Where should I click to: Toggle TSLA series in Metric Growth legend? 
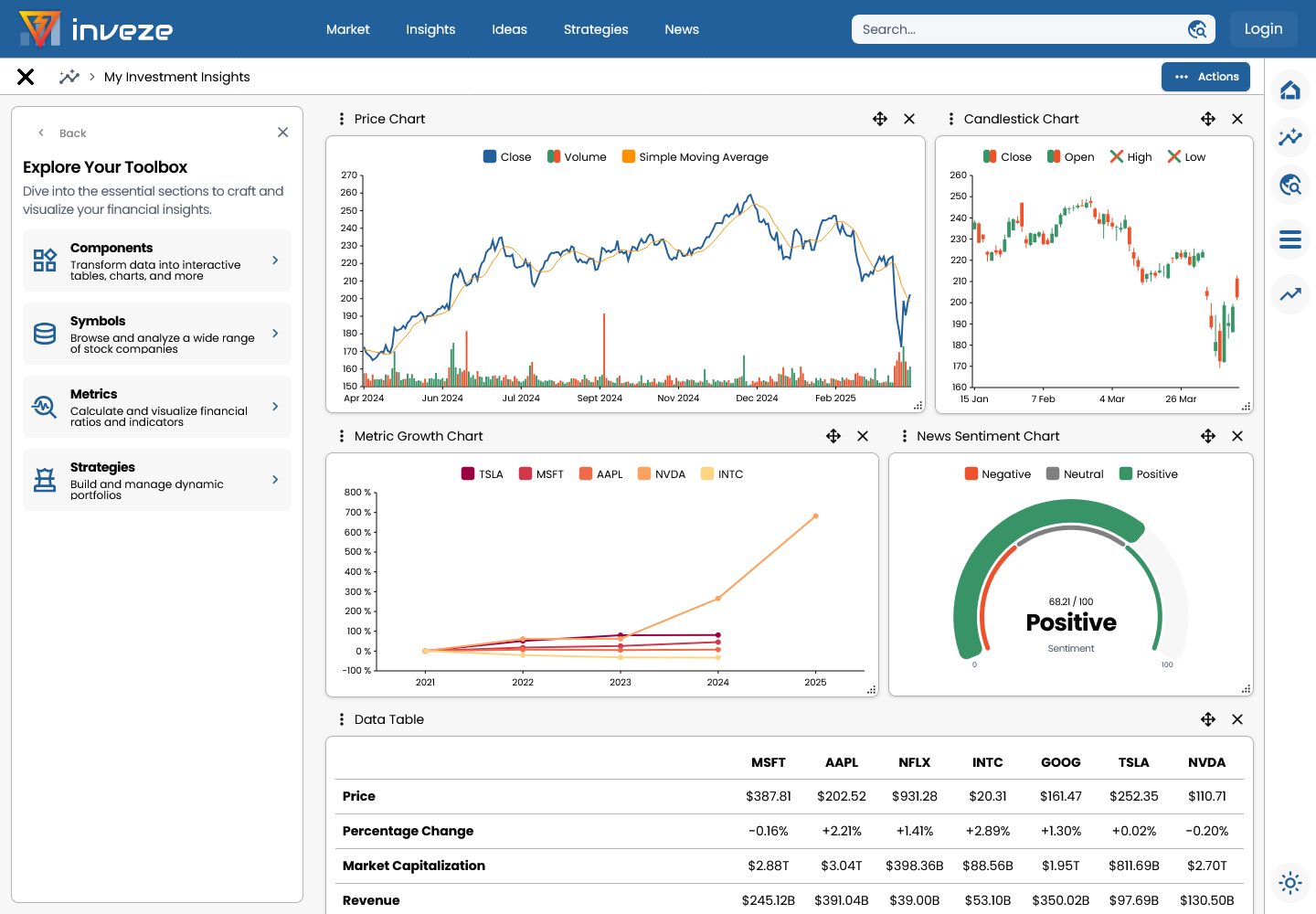pyautogui.click(x=483, y=474)
